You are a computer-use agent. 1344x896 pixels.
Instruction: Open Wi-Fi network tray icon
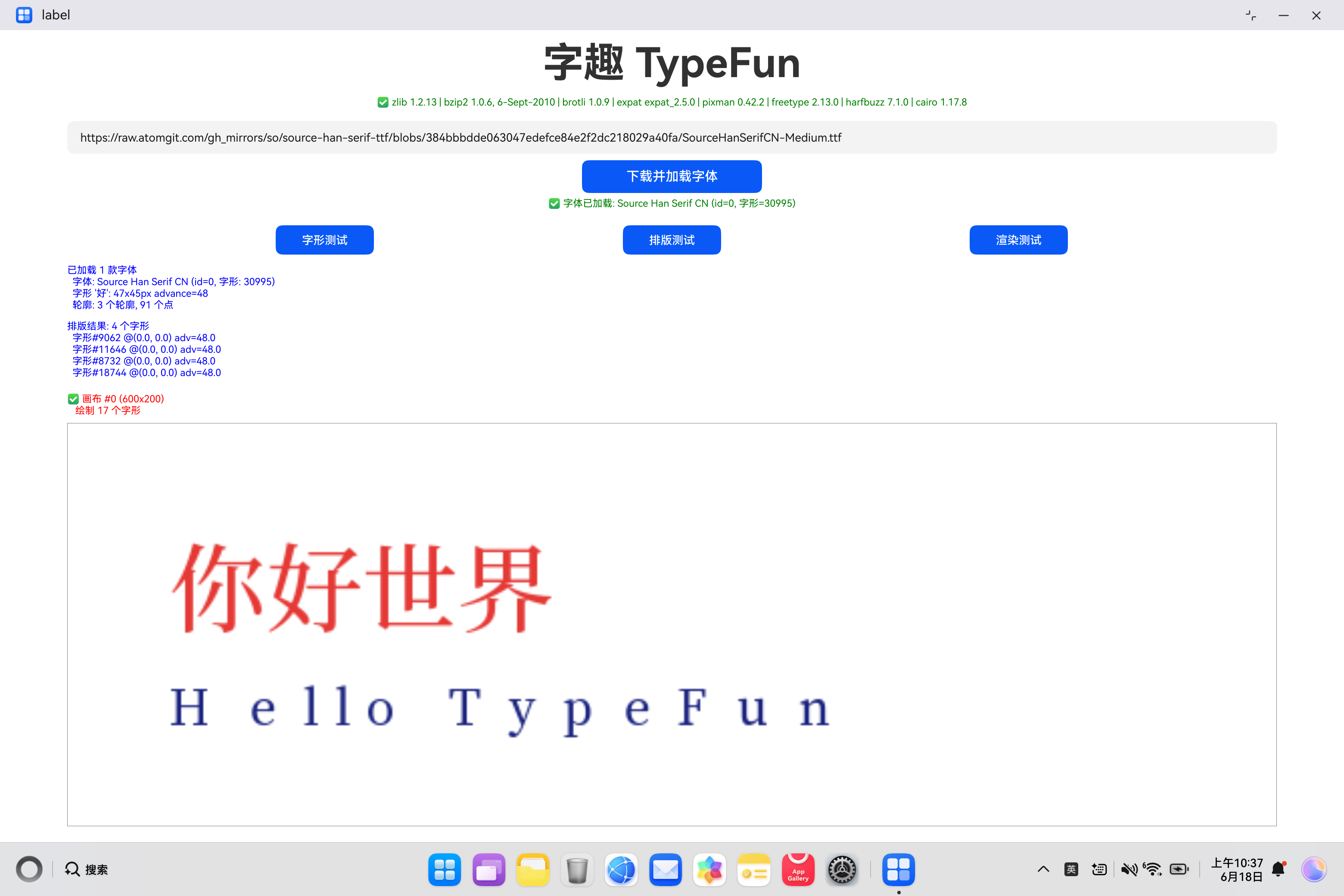1153,869
